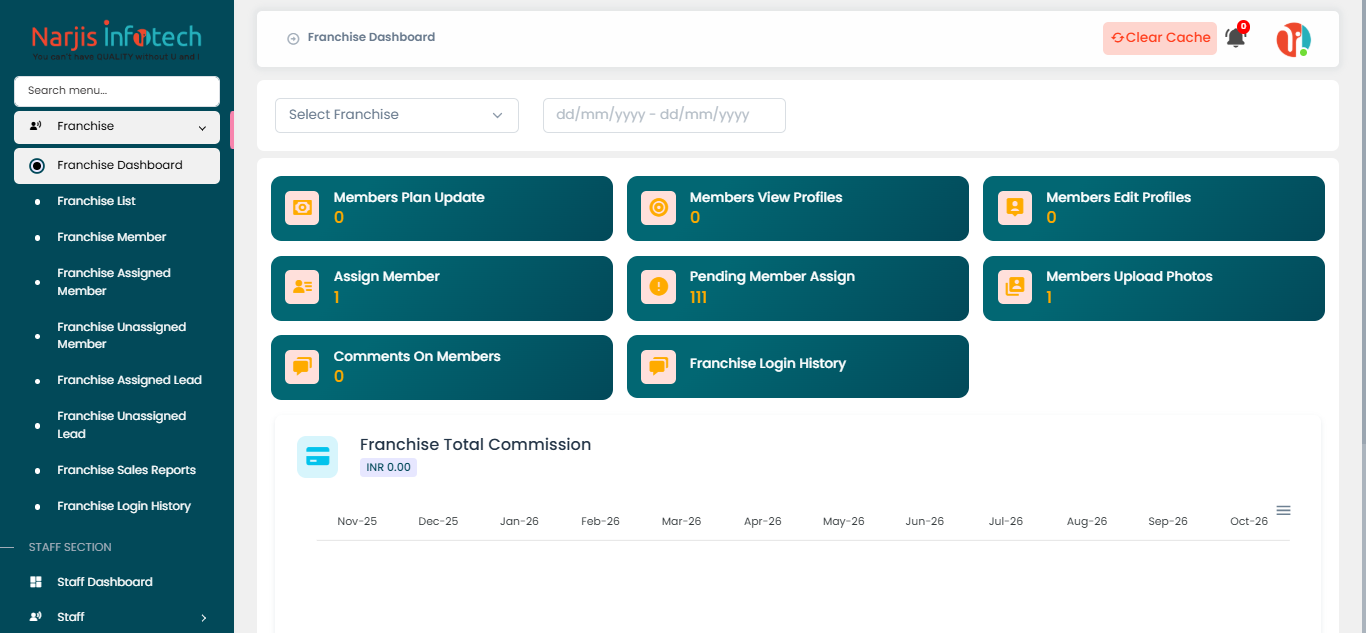Image resolution: width=1366 pixels, height=633 pixels.
Task: Click the Search menu input field
Action: pos(117,91)
